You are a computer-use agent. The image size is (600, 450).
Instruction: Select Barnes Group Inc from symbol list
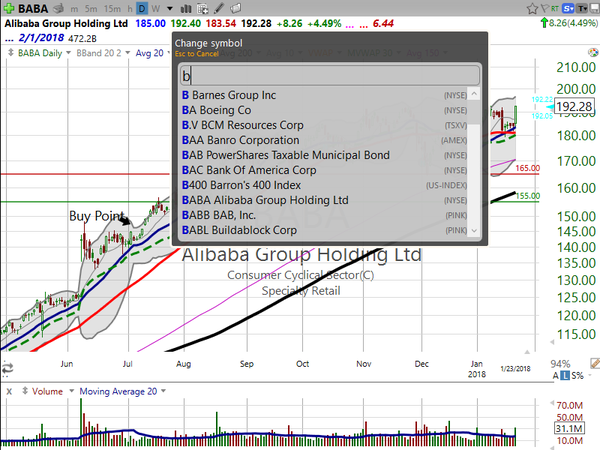[x=324, y=95]
